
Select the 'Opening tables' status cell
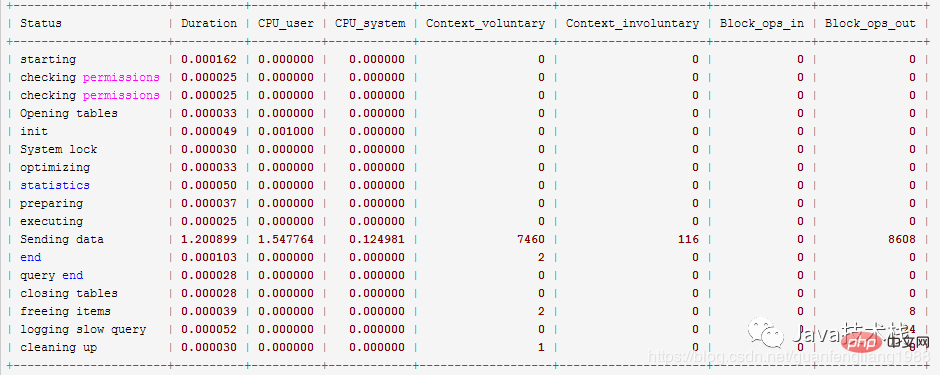point(69,113)
